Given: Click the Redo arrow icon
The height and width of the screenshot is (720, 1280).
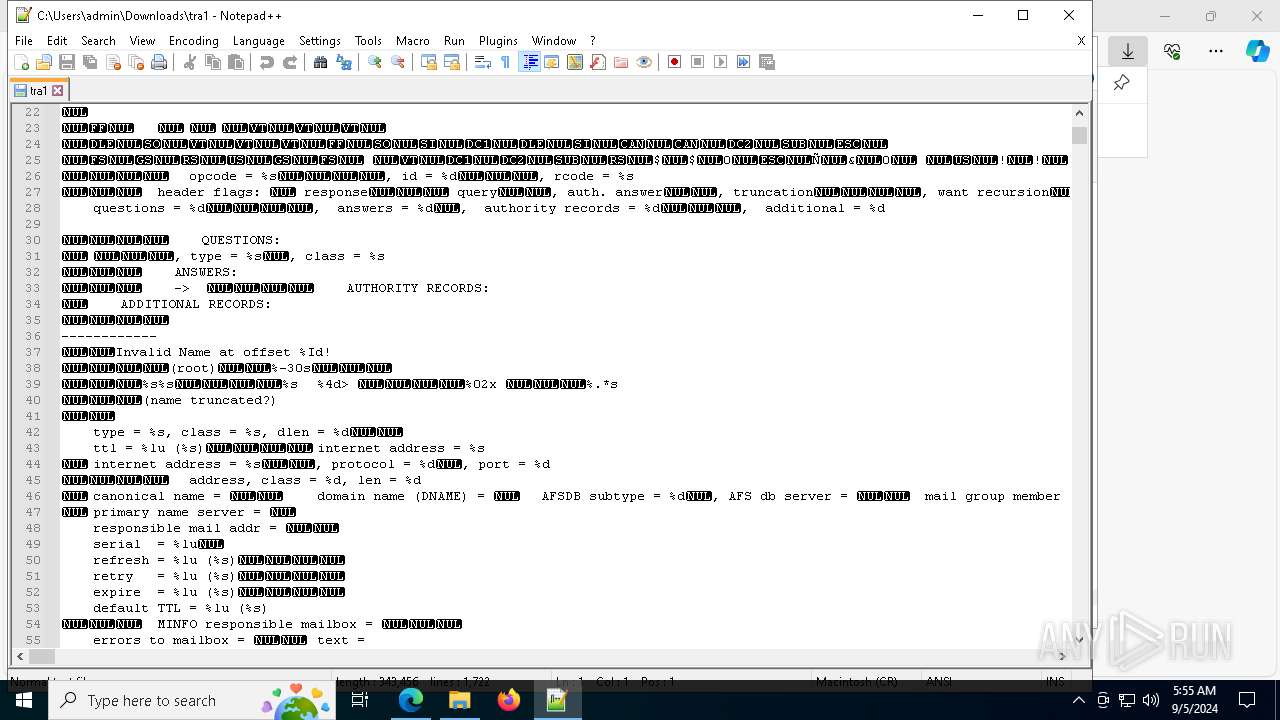Looking at the screenshot, I should pos(290,62).
